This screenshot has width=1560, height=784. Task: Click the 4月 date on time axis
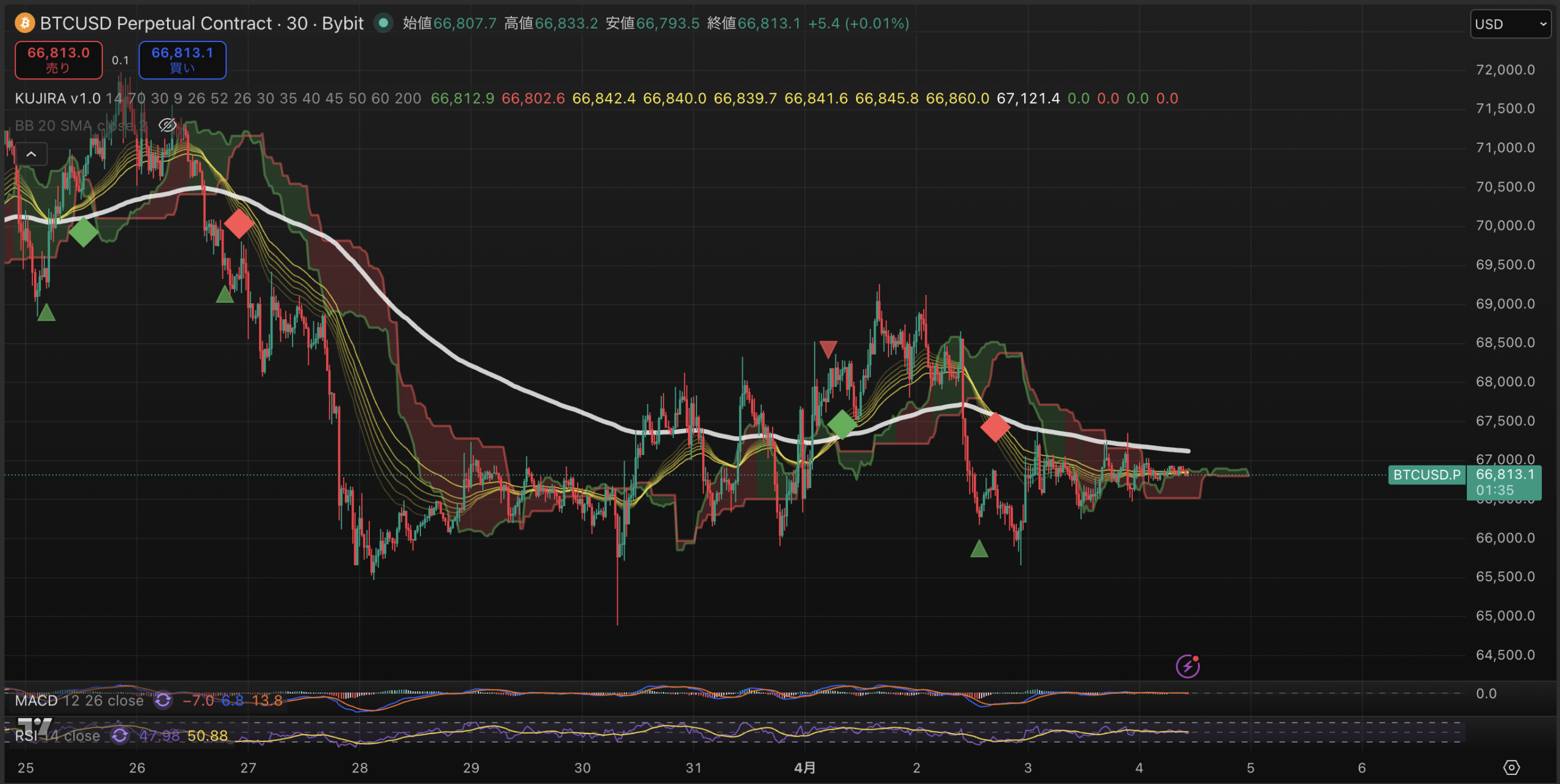pyautogui.click(x=804, y=768)
